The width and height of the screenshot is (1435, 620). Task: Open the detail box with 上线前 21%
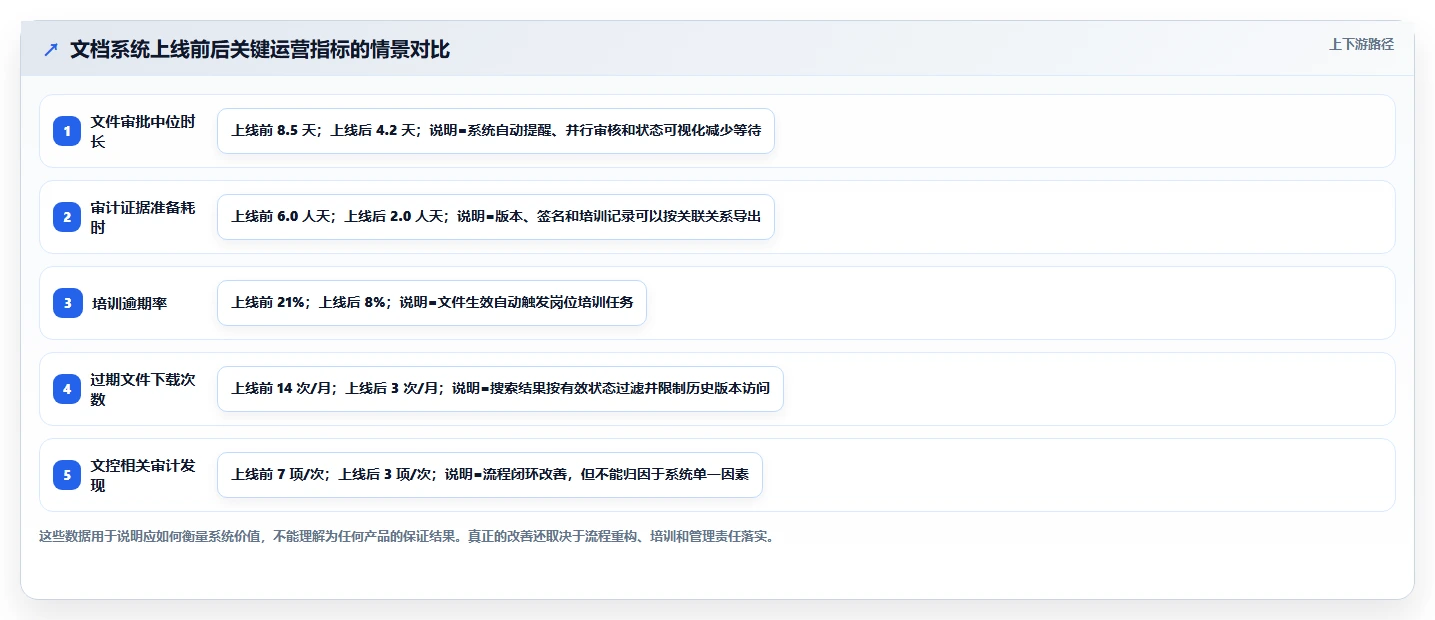[x=432, y=303]
